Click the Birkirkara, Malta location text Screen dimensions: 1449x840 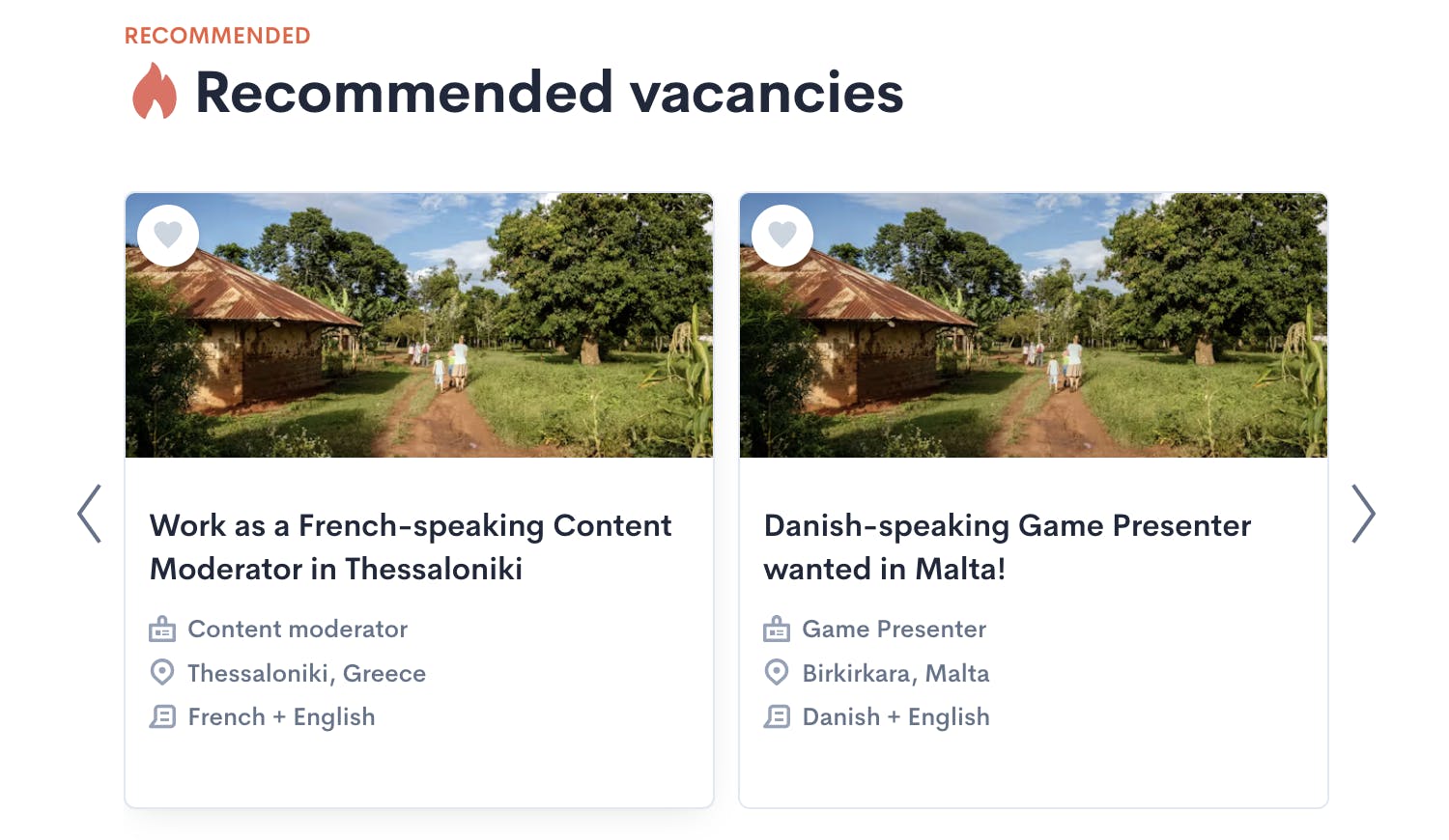895,673
